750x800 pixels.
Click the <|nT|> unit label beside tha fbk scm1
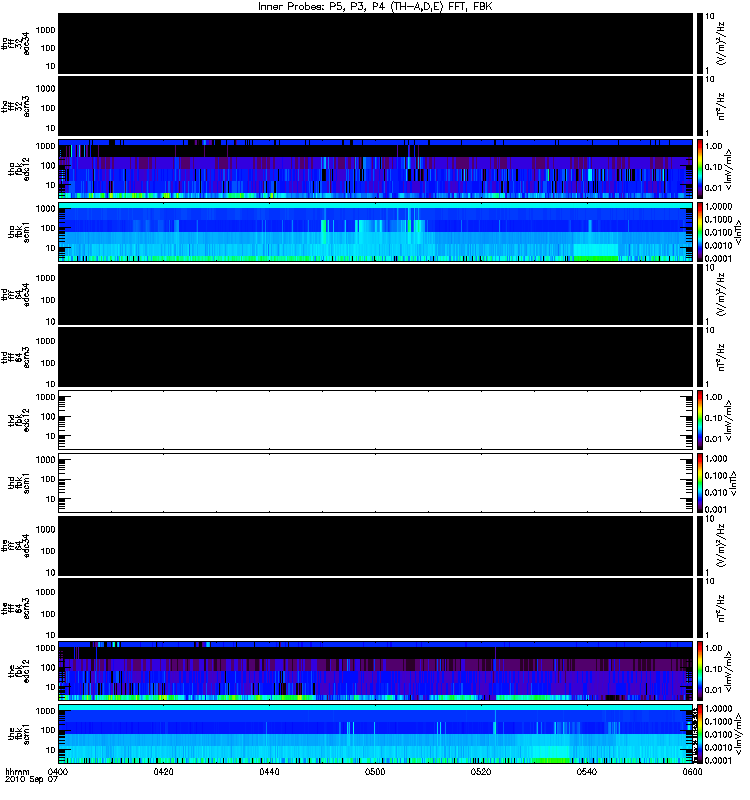coord(737,232)
